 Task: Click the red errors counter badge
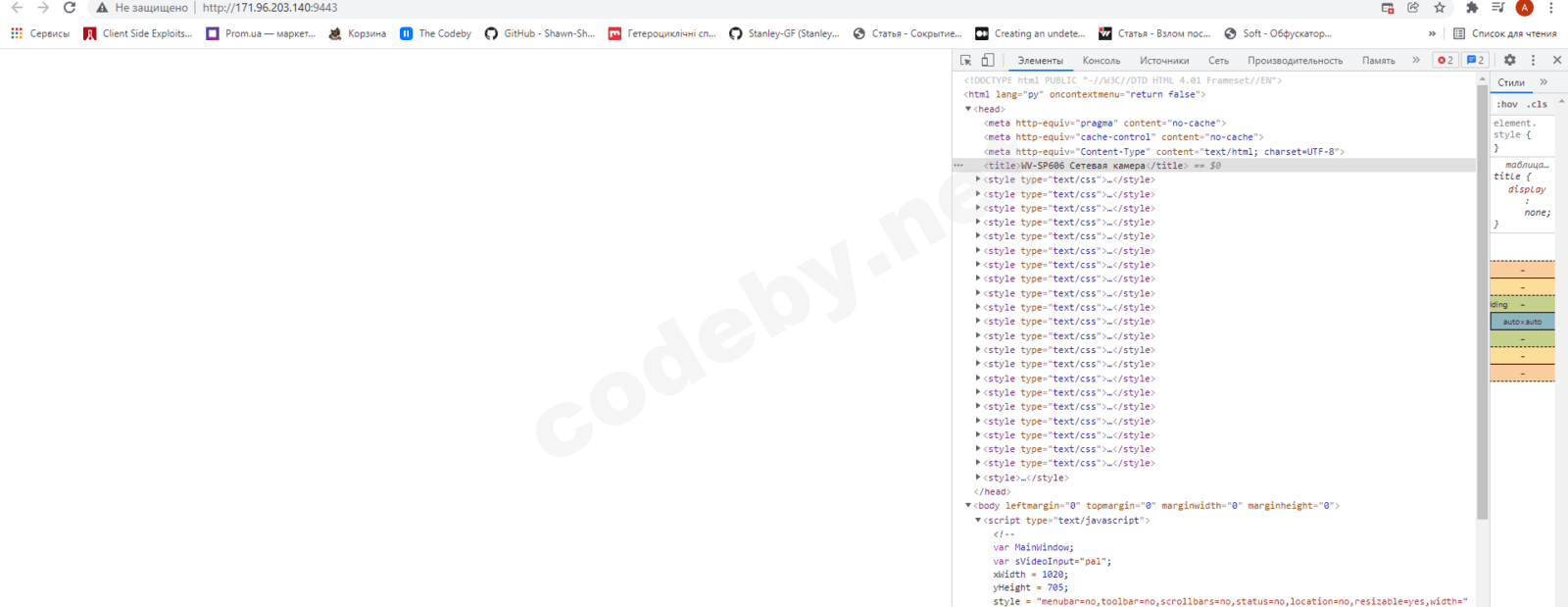(x=1445, y=60)
